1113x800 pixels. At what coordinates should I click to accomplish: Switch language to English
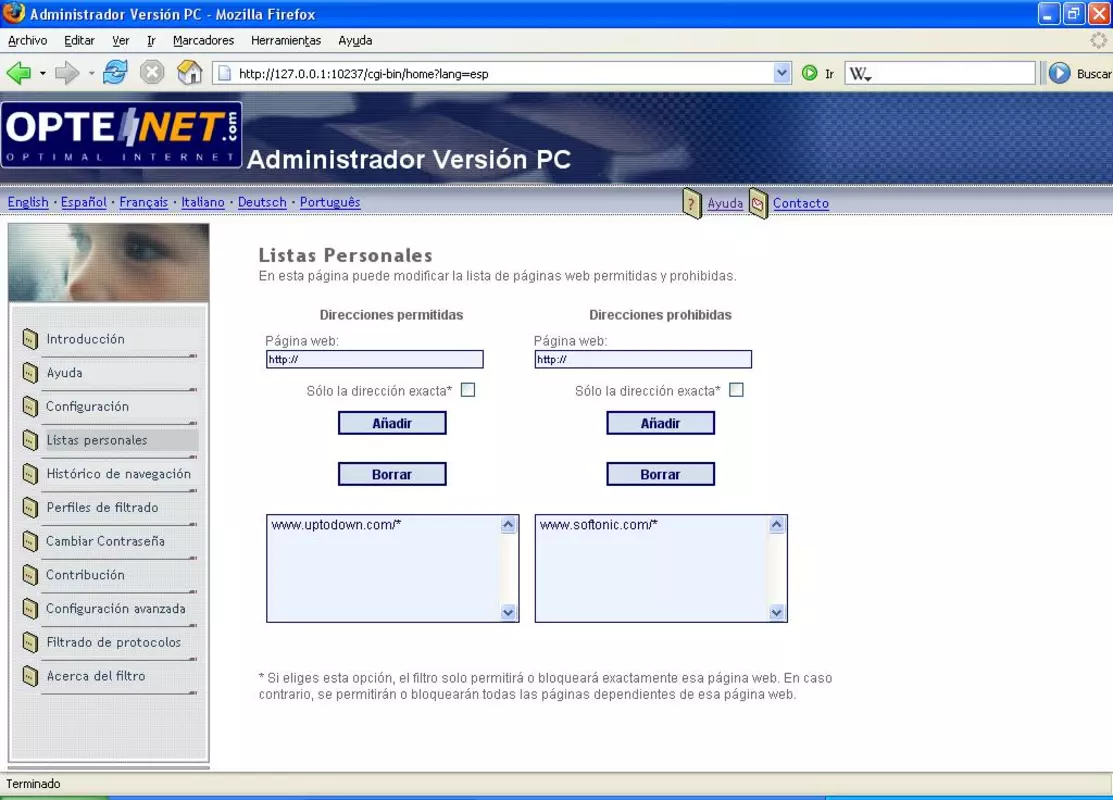28,202
